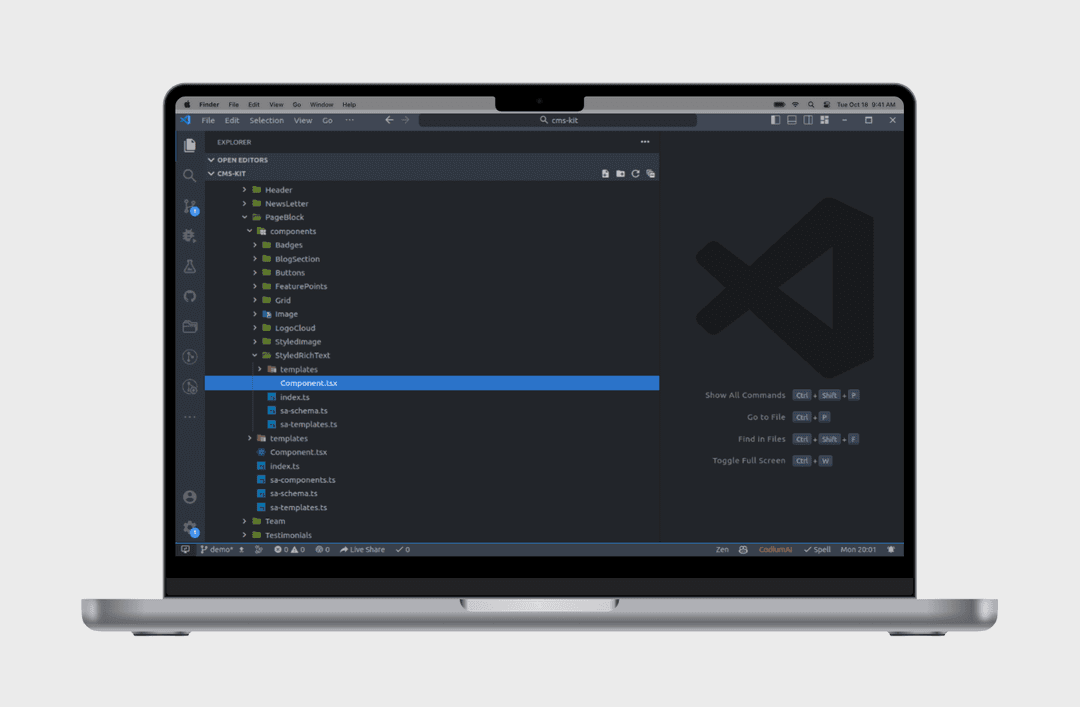Open the macOS Help menu
This screenshot has height=707, width=1080.
[349, 105]
